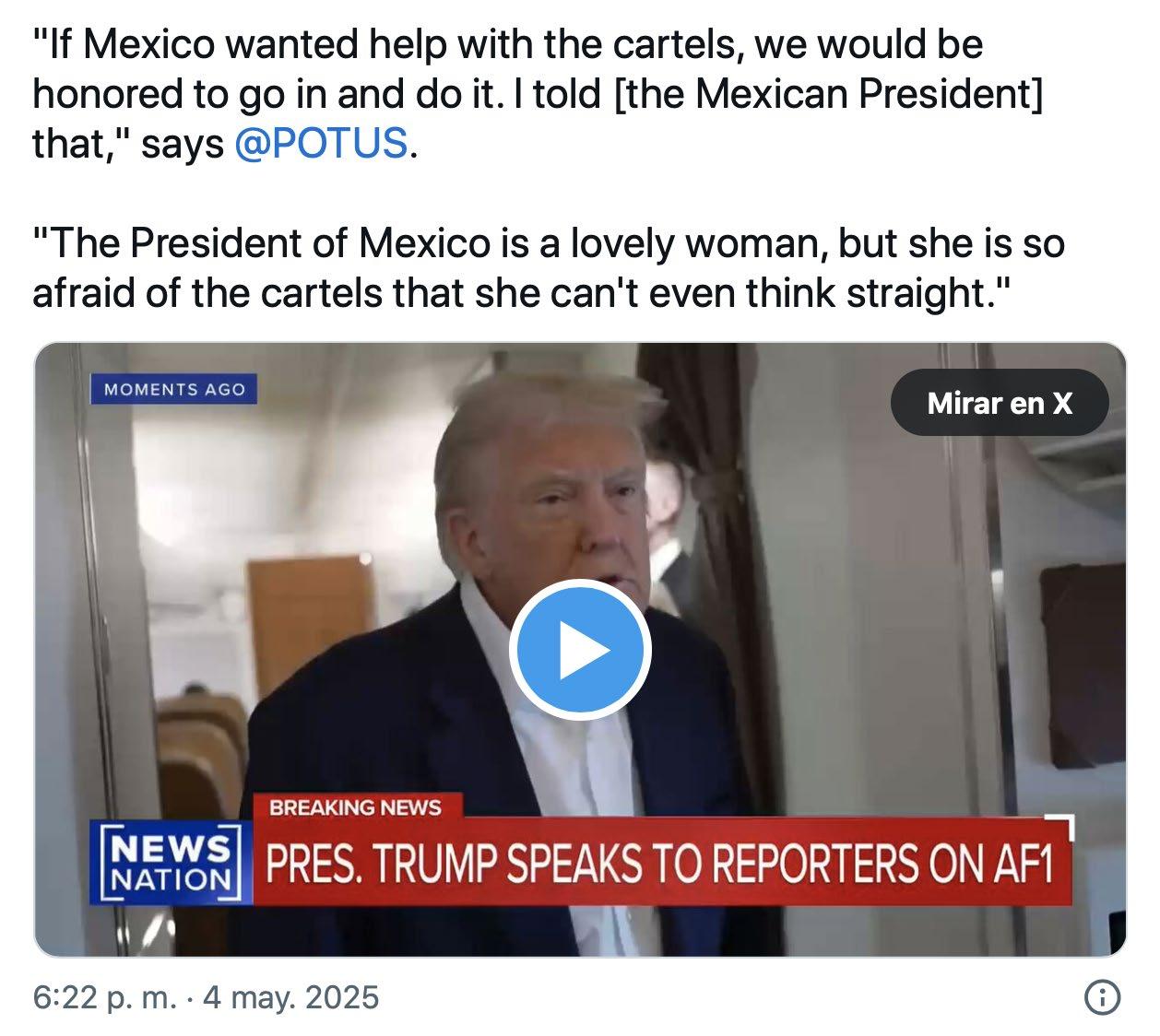Select the MOMENTS AGO badge
The width and height of the screenshot is (1160, 1036).
[174, 389]
